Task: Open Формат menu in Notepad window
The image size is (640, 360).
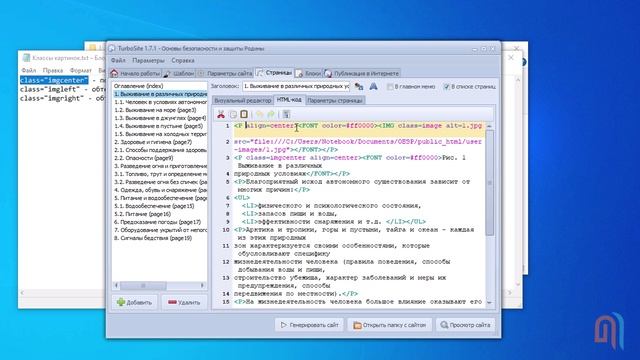Action: coord(80,70)
